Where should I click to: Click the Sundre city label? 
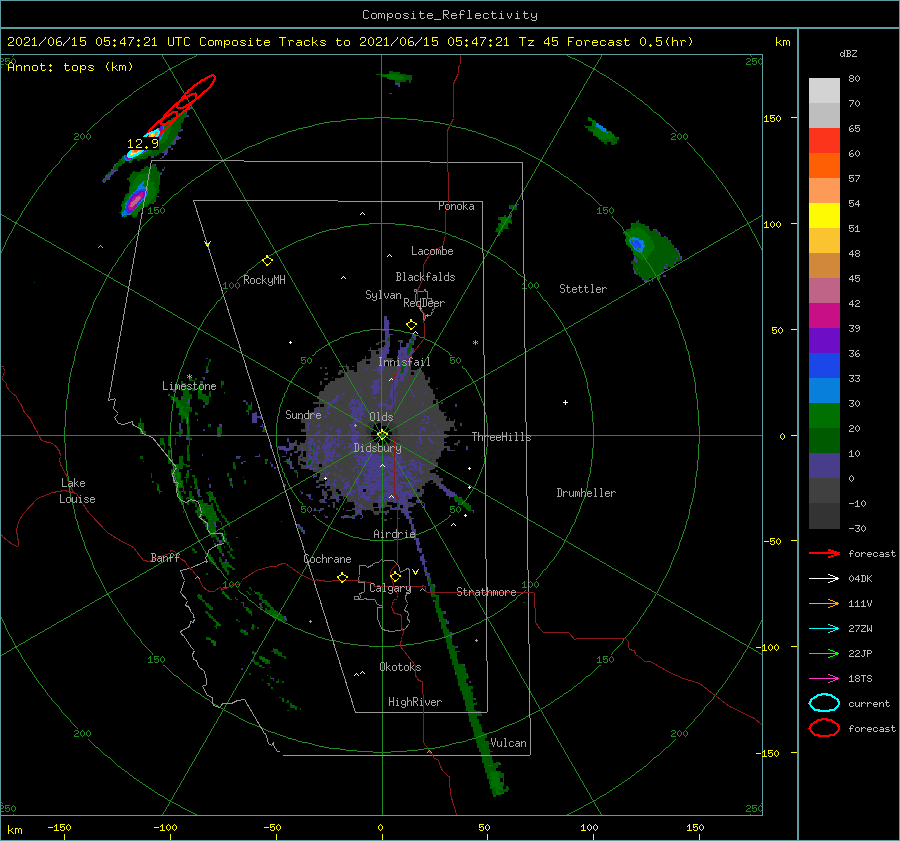[x=303, y=414]
